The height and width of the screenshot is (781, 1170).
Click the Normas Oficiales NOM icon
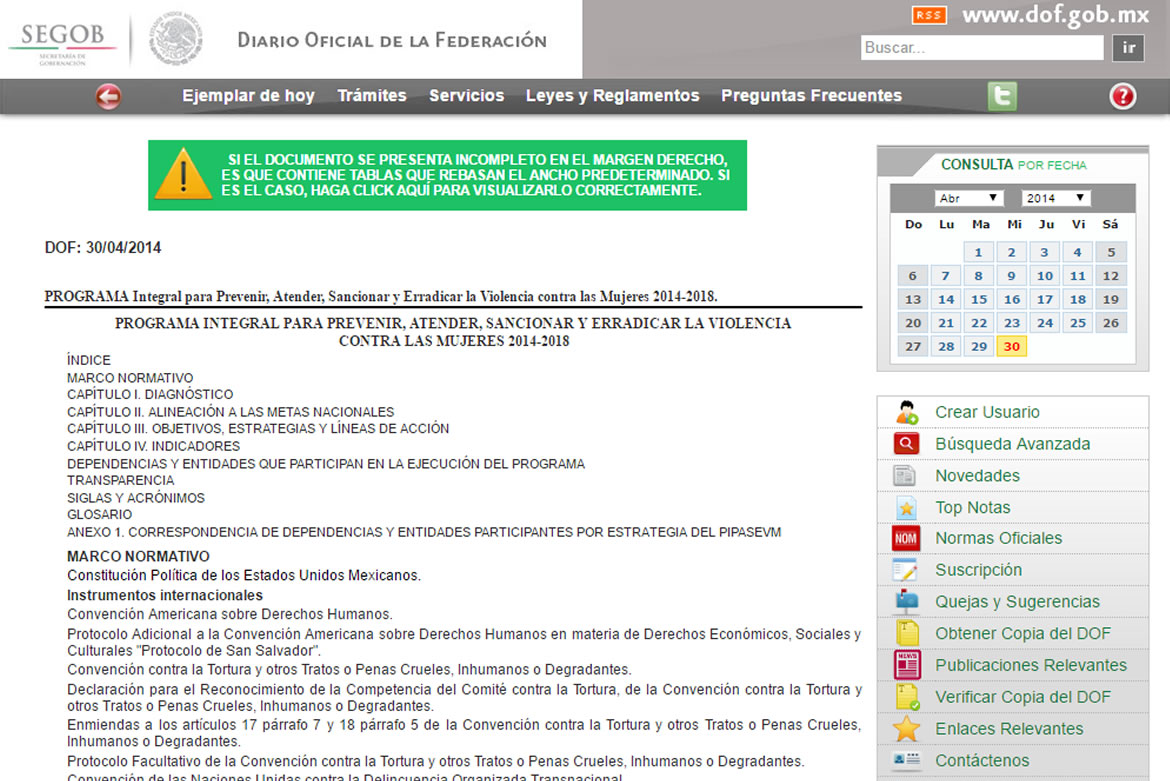point(906,539)
